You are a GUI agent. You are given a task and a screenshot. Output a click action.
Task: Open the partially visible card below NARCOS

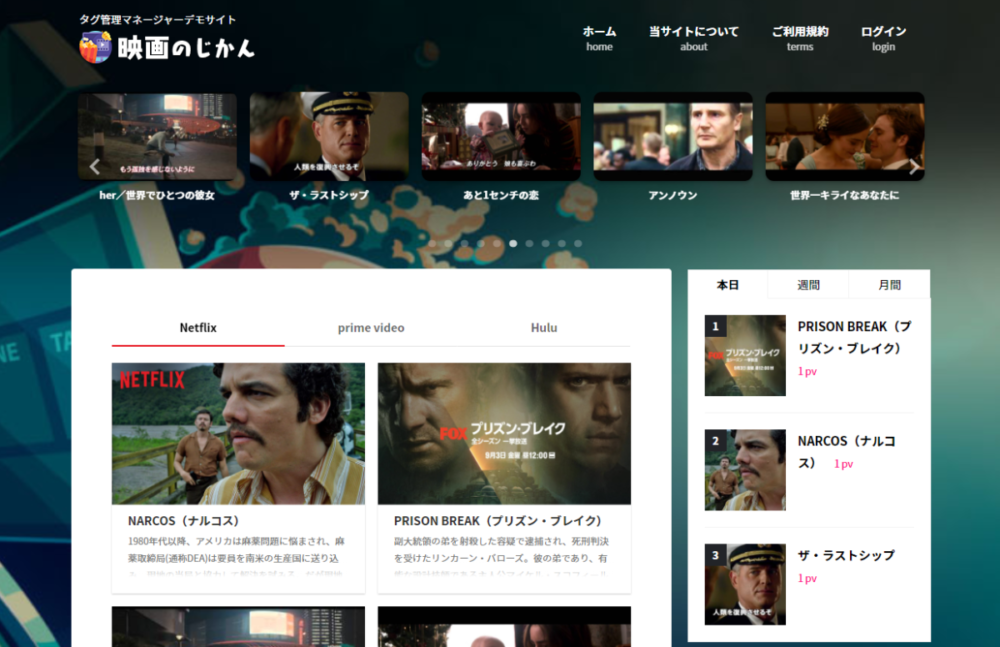[x=239, y=627]
